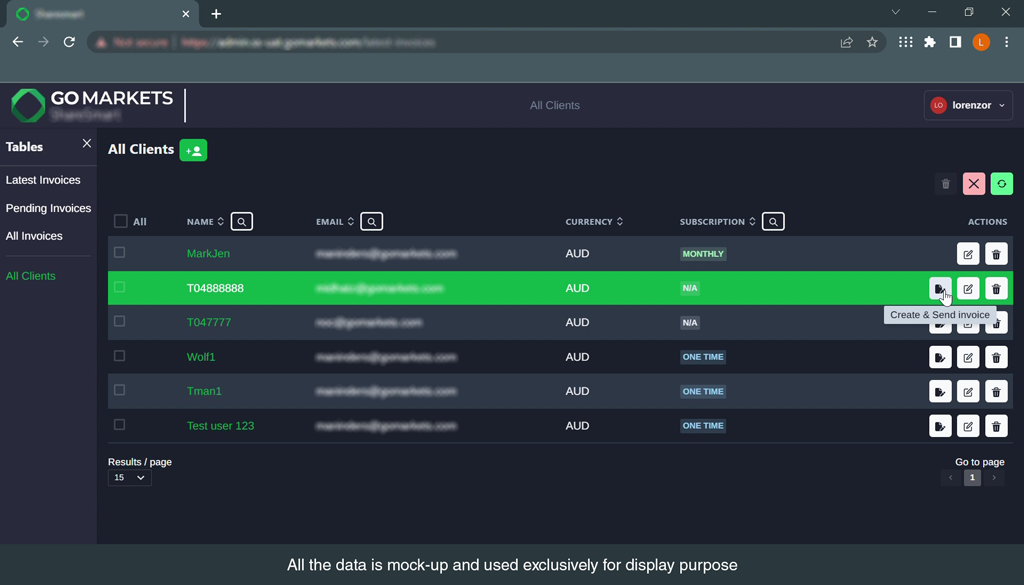The height and width of the screenshot is (585, 1024).
Task: Click the add new client icon
Action: pyautogui.click(x=193, y=150)
